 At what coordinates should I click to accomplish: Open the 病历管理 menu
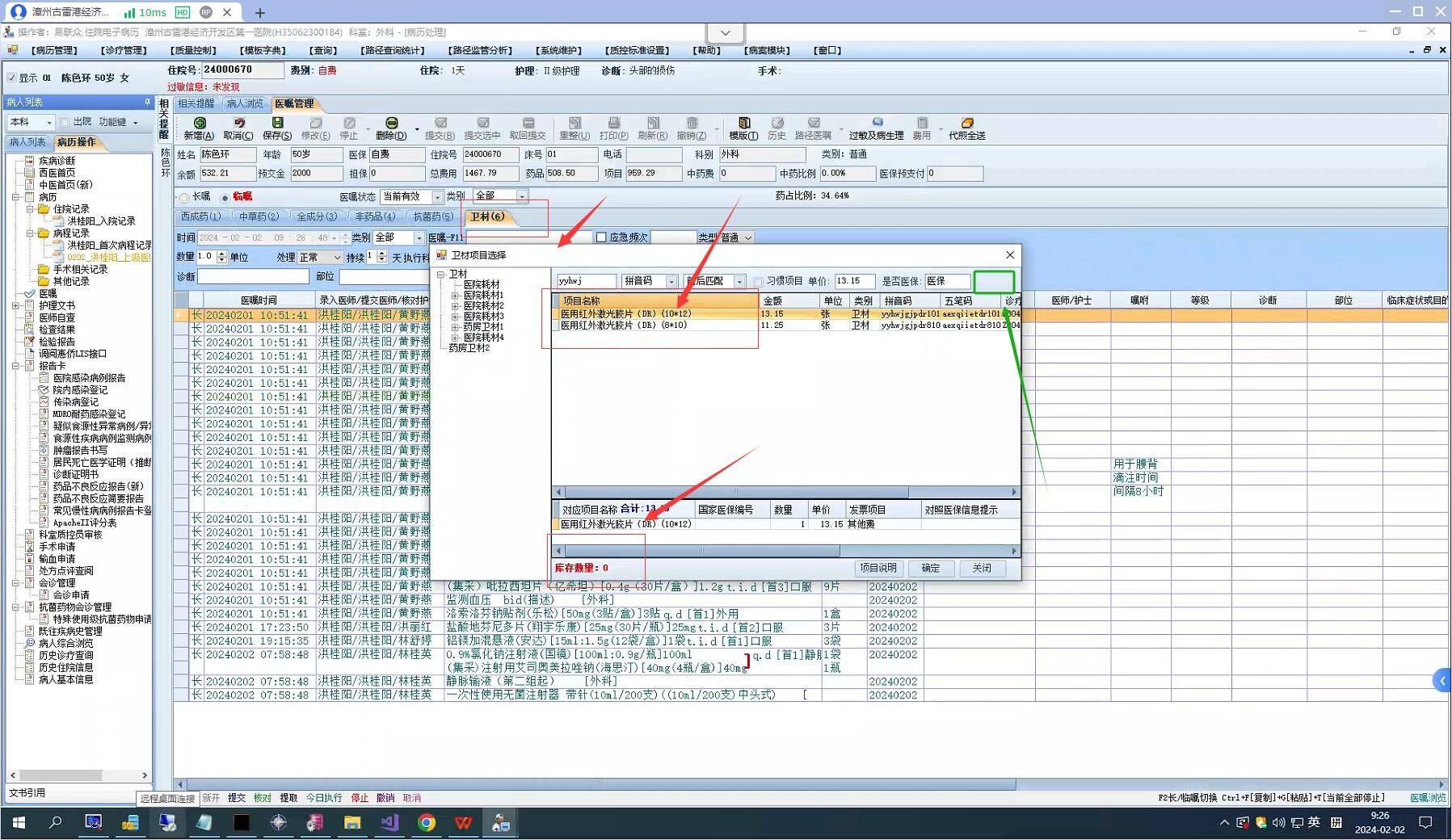coord(54,50)
